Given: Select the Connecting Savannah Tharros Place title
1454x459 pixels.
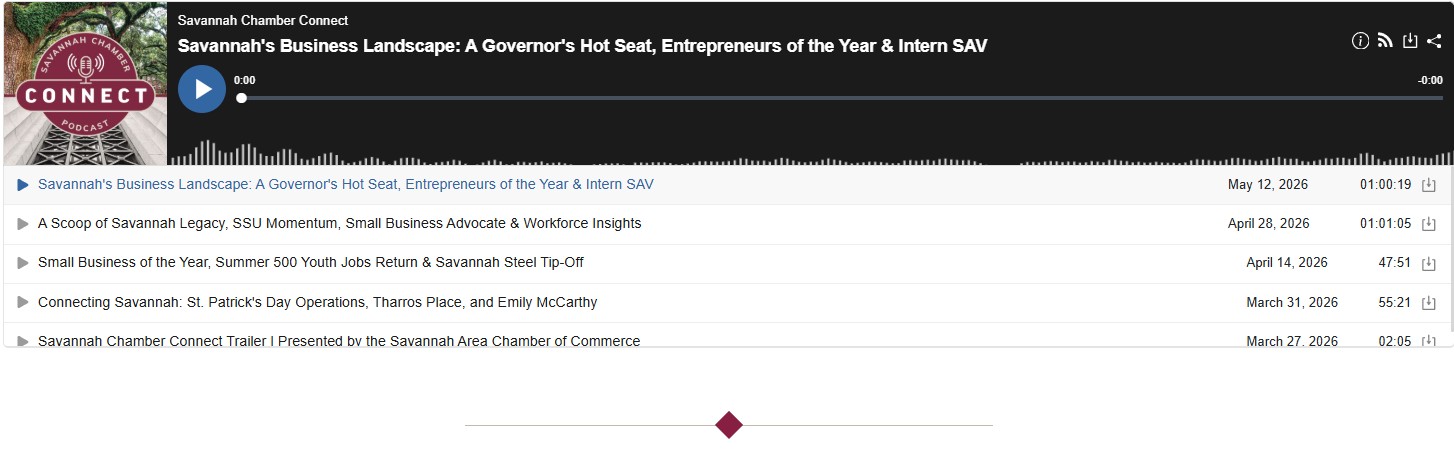Looking at the screenshot, I should [x=317, y=302].
